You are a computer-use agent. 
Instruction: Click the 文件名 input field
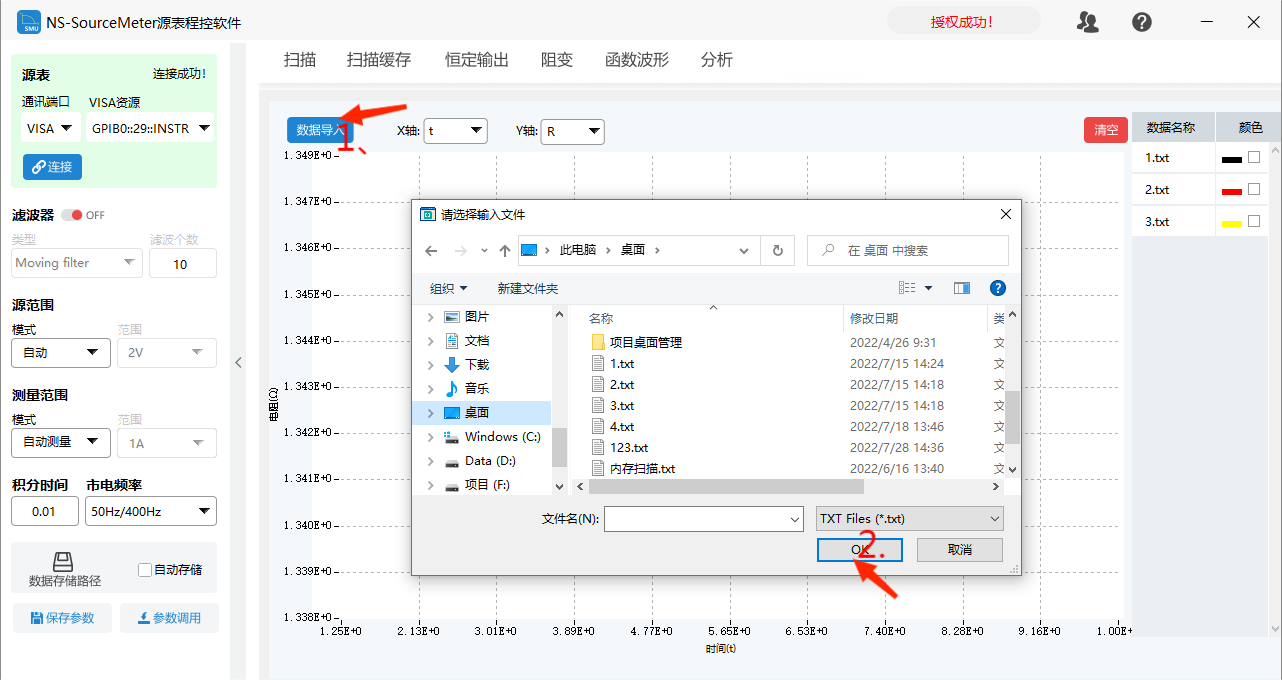[704, 518]
